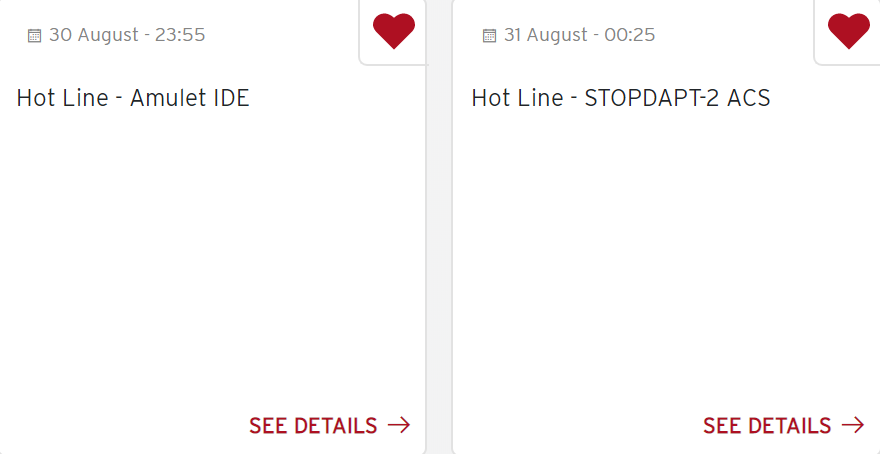Click arrow icon after Amulet IDE's SEE DETAILS

tap(399, 425)
